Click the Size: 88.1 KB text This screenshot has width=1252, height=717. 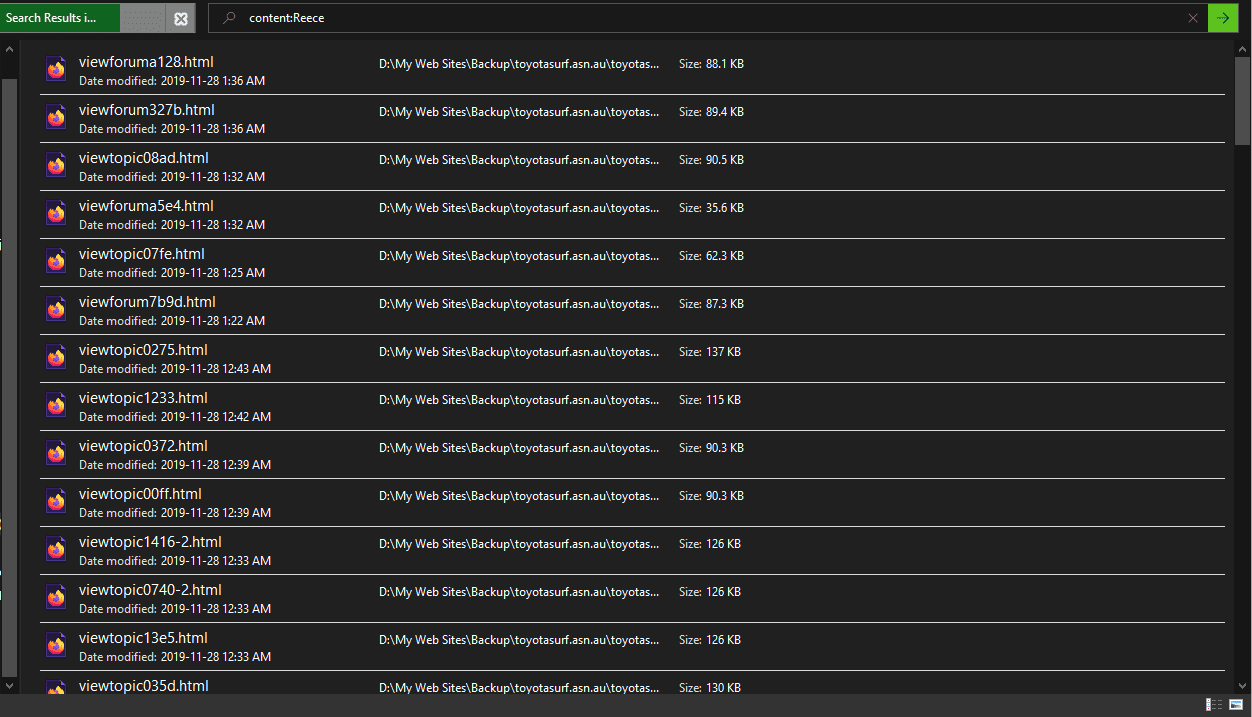coord(711,64)
